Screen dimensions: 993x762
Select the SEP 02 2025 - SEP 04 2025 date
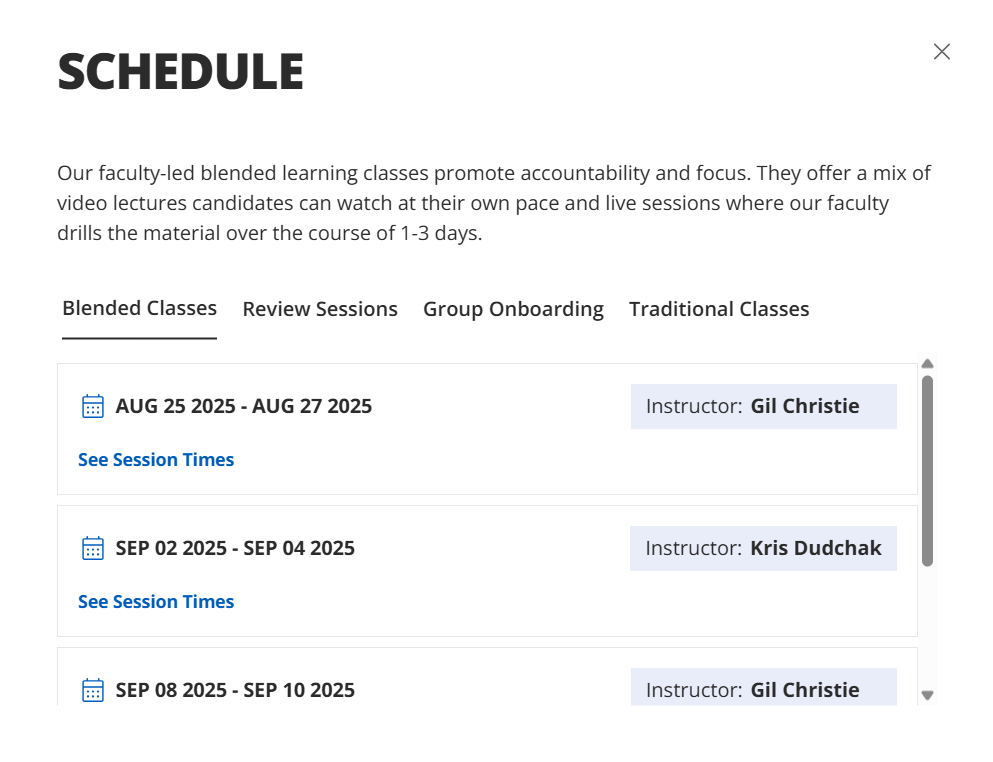[235, 548]
